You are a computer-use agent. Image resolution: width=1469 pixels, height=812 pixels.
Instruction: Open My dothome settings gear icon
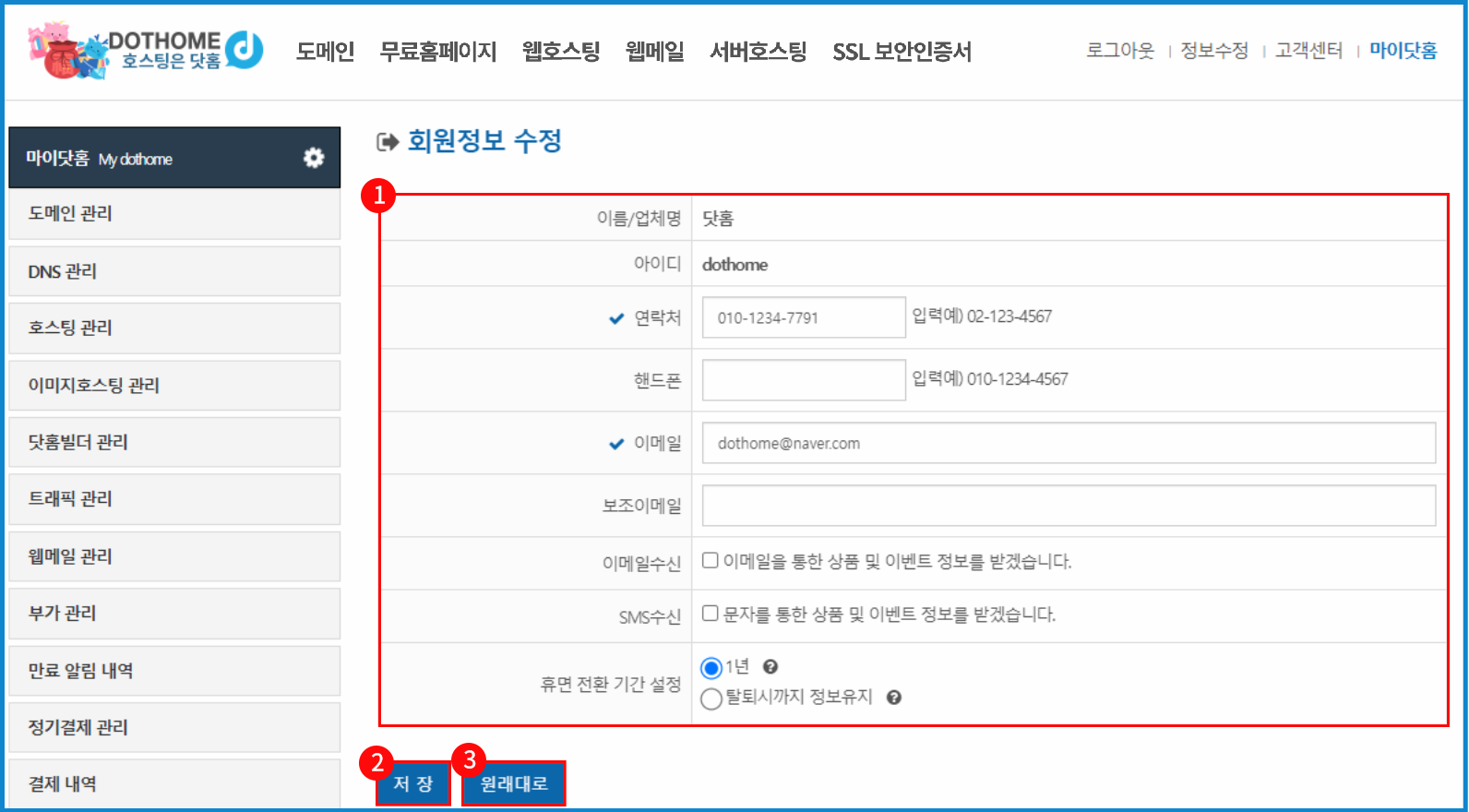pyautogui.click(x=314, y=158)
